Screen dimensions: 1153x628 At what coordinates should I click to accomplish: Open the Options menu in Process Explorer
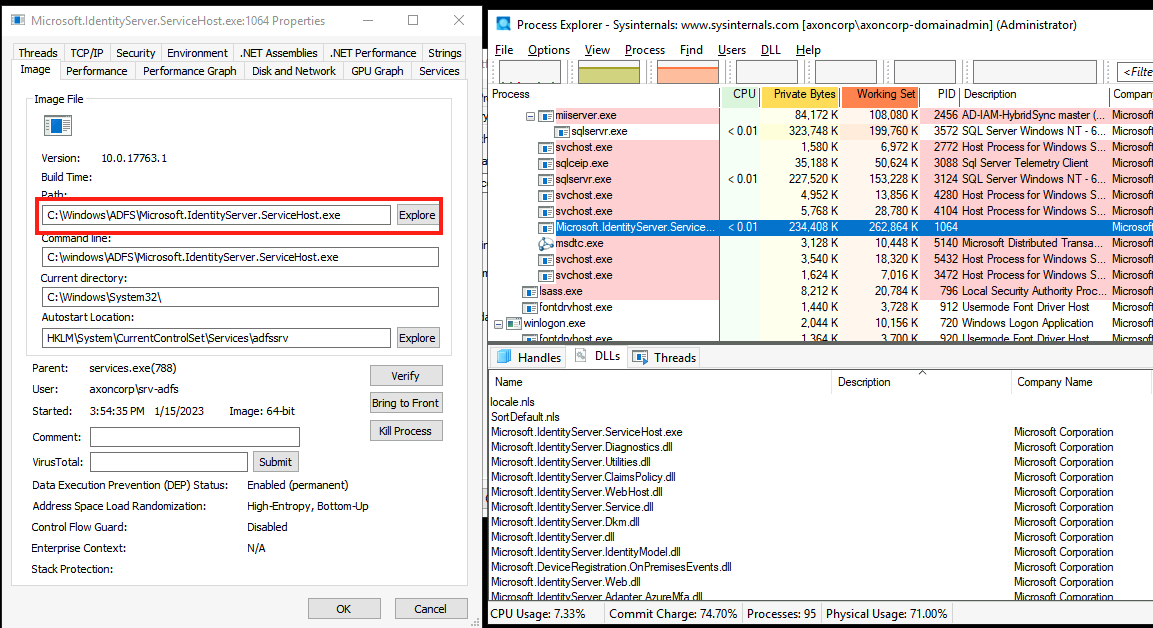tap(547, 49)
